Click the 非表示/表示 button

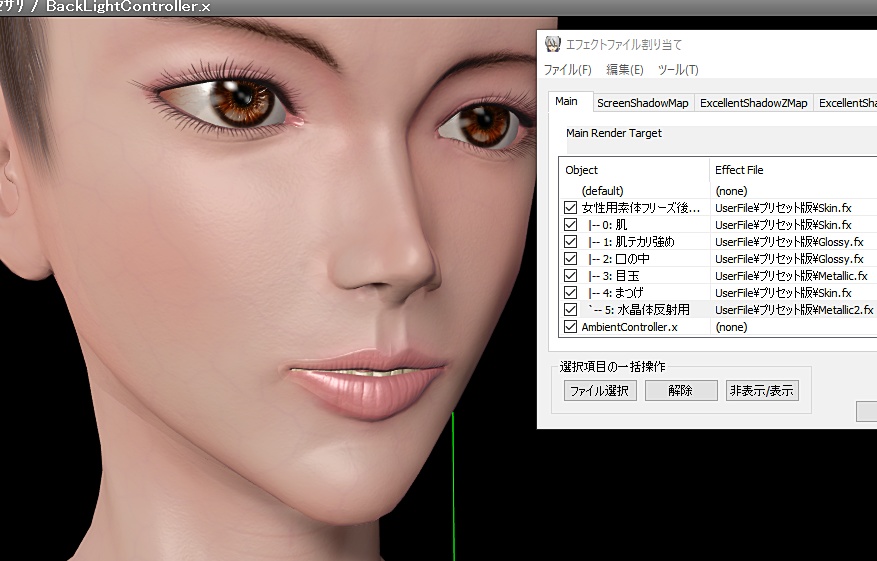762,390
